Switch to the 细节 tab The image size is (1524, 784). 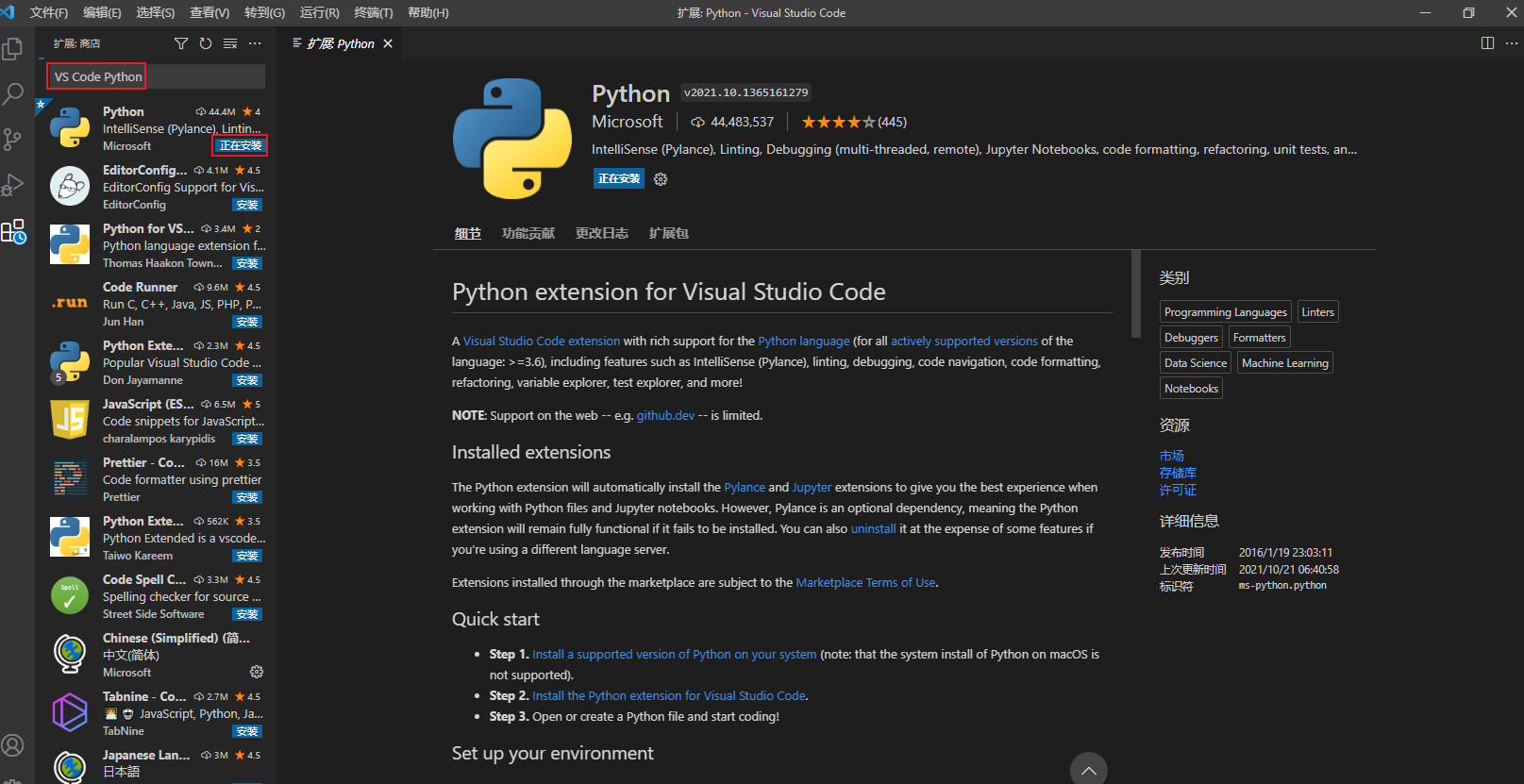[x=468, y=233]
